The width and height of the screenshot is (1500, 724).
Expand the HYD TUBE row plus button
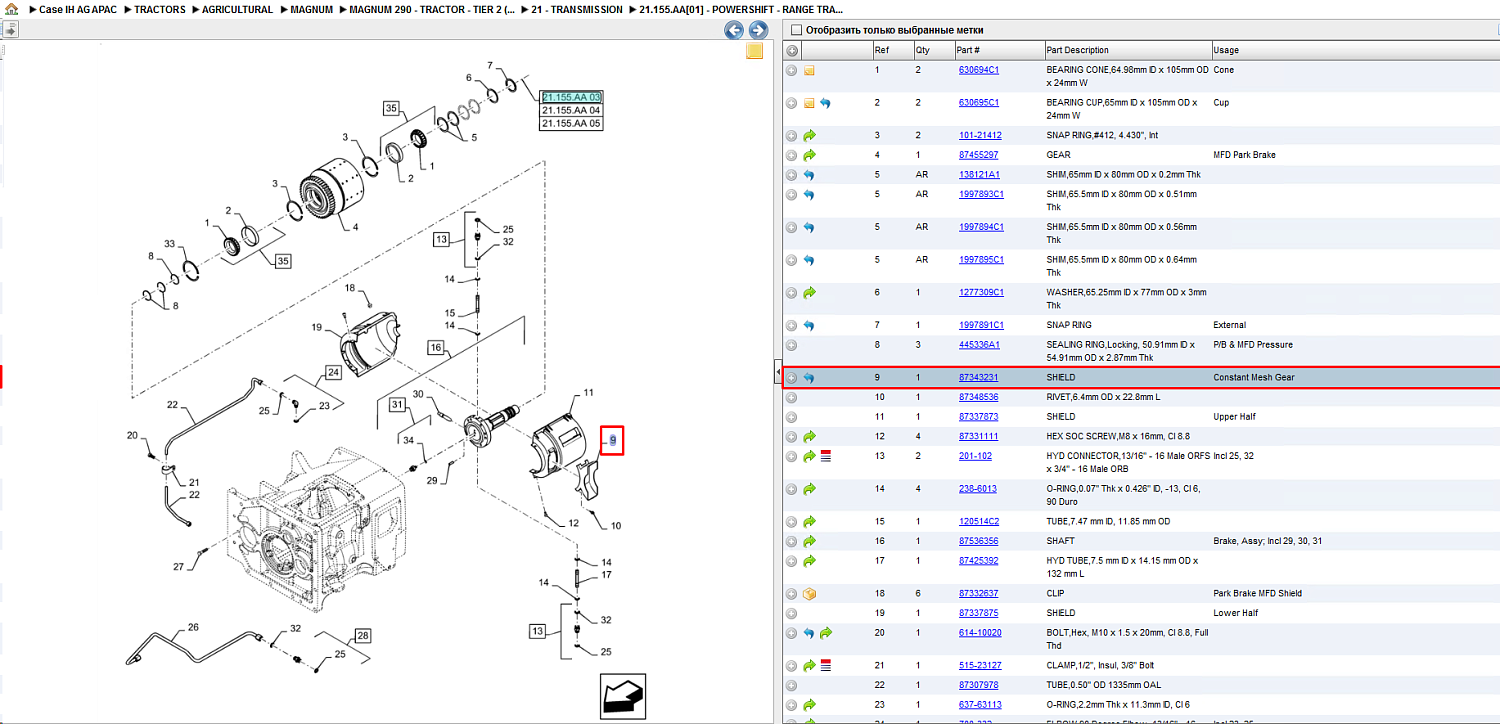coord(791,561)
